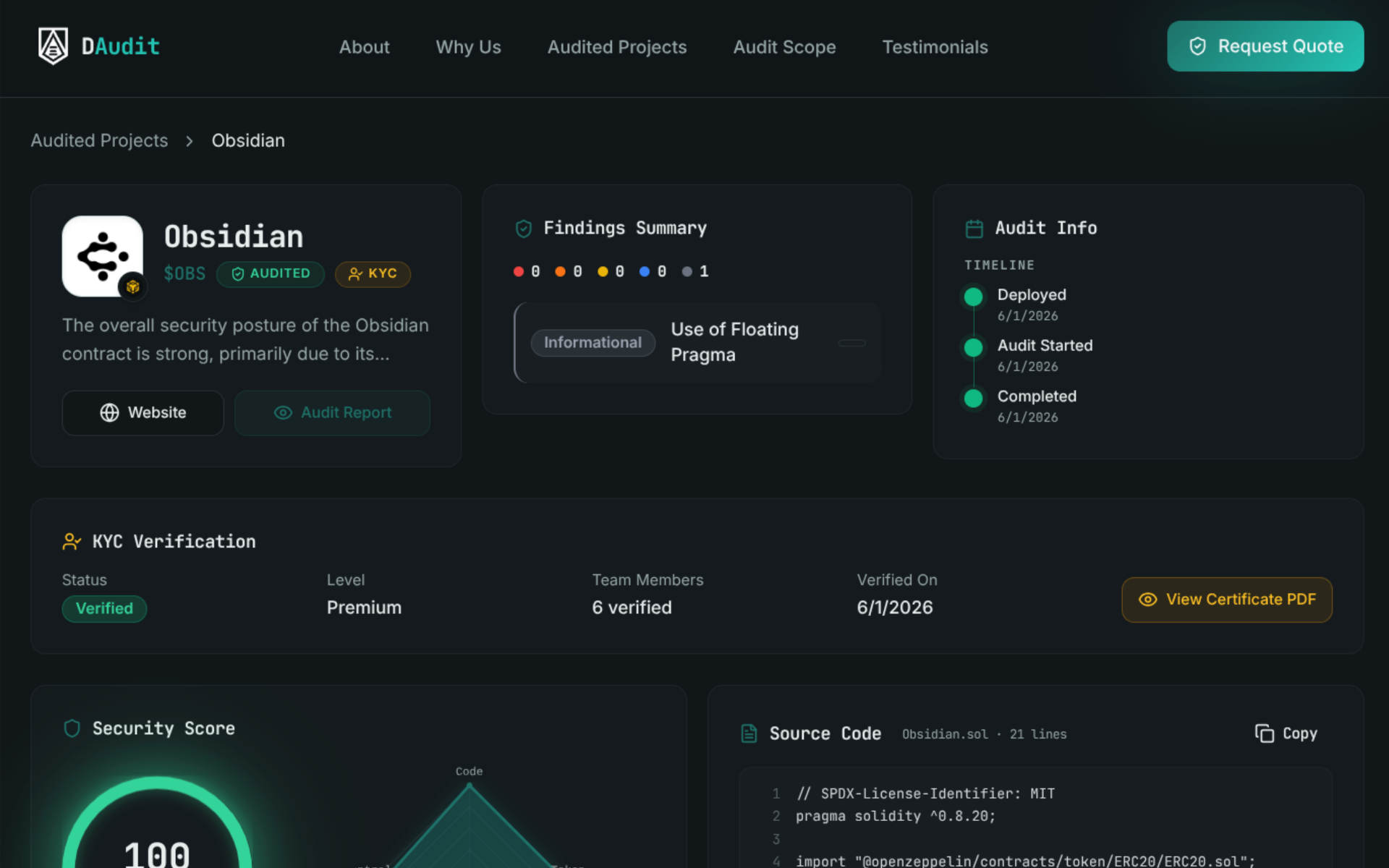This screenshot has width=1389, height=868.
Task: Select the Audit Started timeline marker
Action: pyautogui.click(x=974, y=347)
